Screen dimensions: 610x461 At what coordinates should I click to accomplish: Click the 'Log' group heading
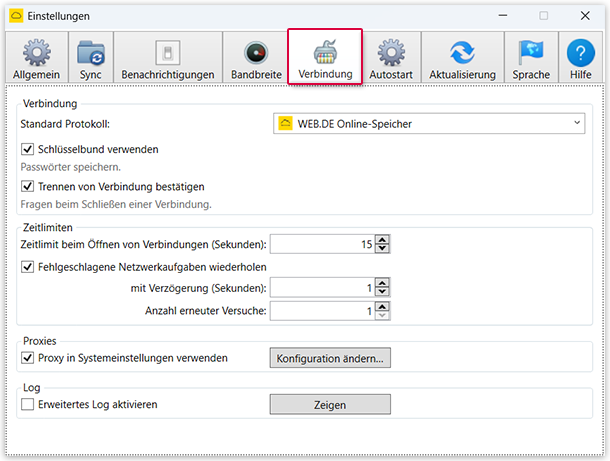pos(32,387)
